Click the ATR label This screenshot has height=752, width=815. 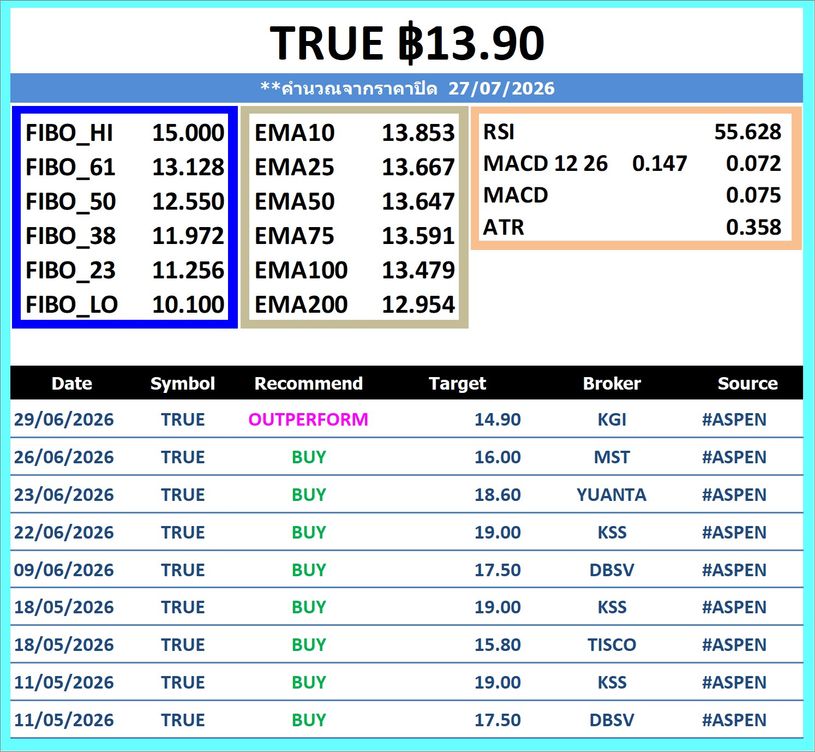click(504, 227)
